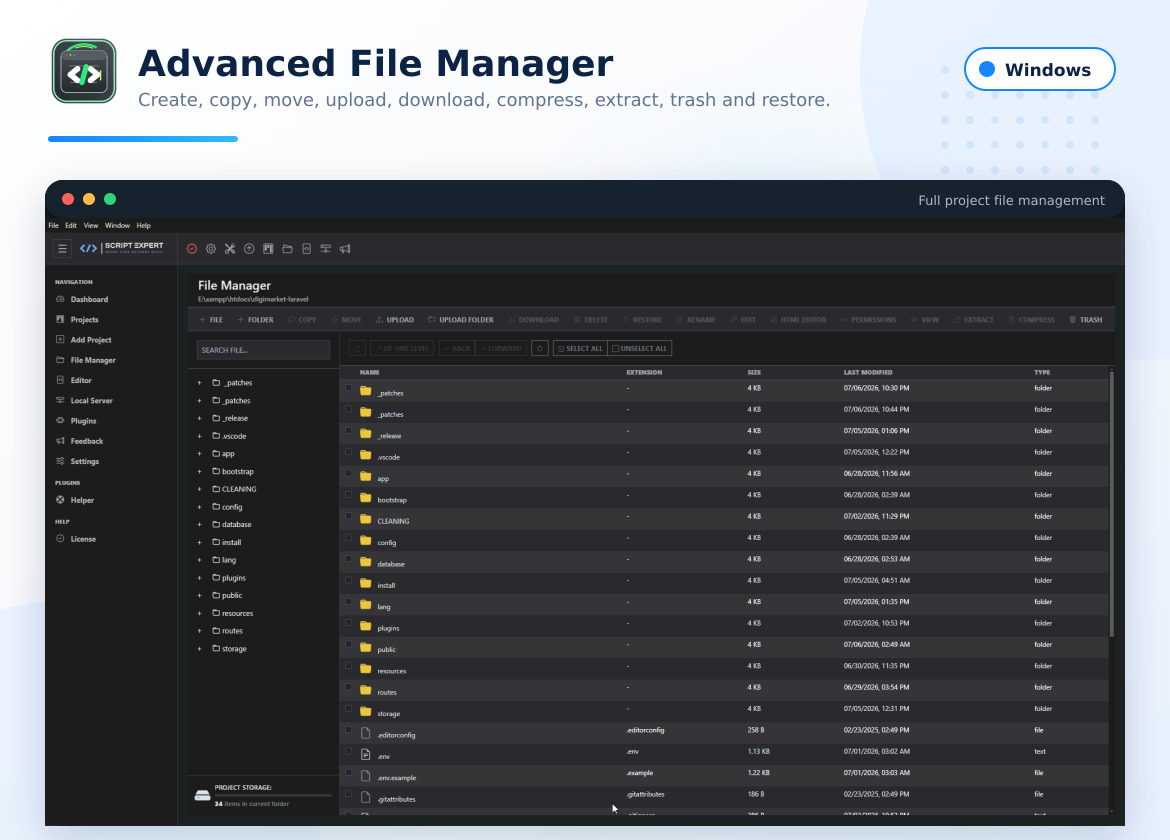1170x840 pixels.
Task: Open the Help menu
Action: click(x=144, y=225)
